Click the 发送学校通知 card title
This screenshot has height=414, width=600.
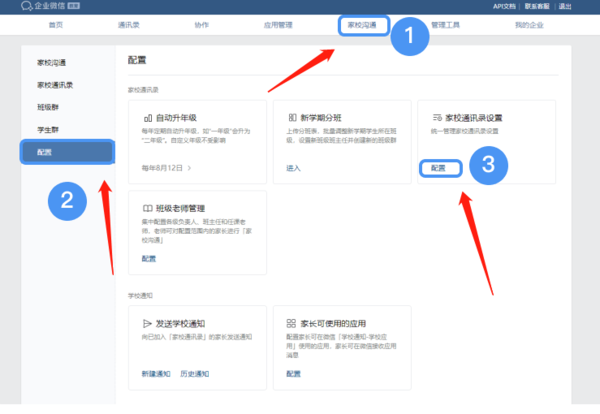[181, 324]
